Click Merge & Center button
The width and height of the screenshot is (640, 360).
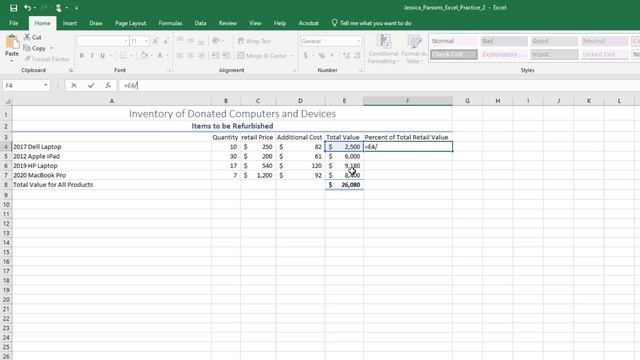coord(262,56)
